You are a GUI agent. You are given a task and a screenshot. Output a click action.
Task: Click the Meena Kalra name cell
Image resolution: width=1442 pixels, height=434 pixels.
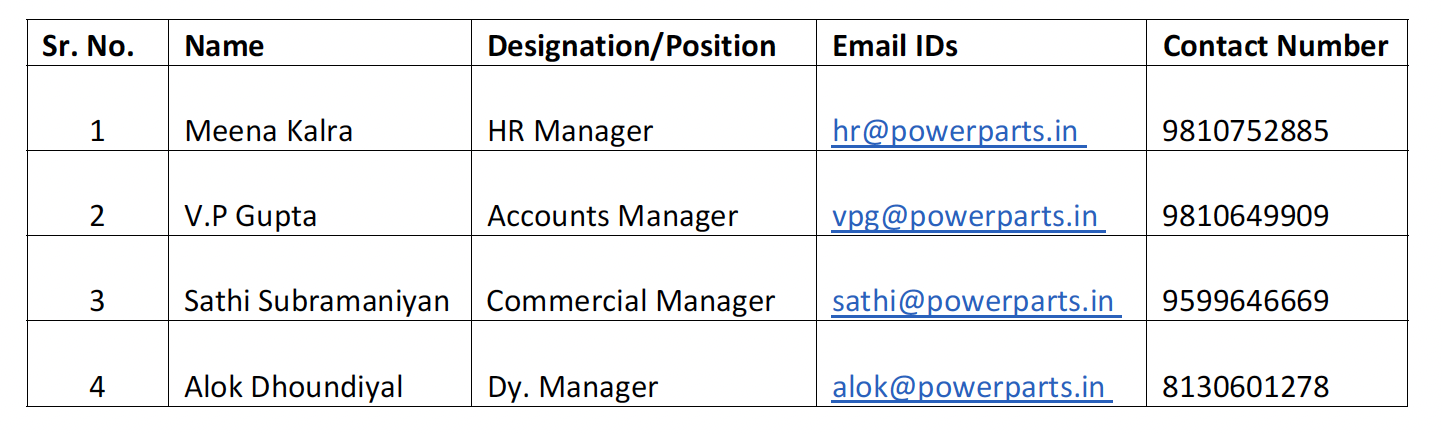(269, 131)
